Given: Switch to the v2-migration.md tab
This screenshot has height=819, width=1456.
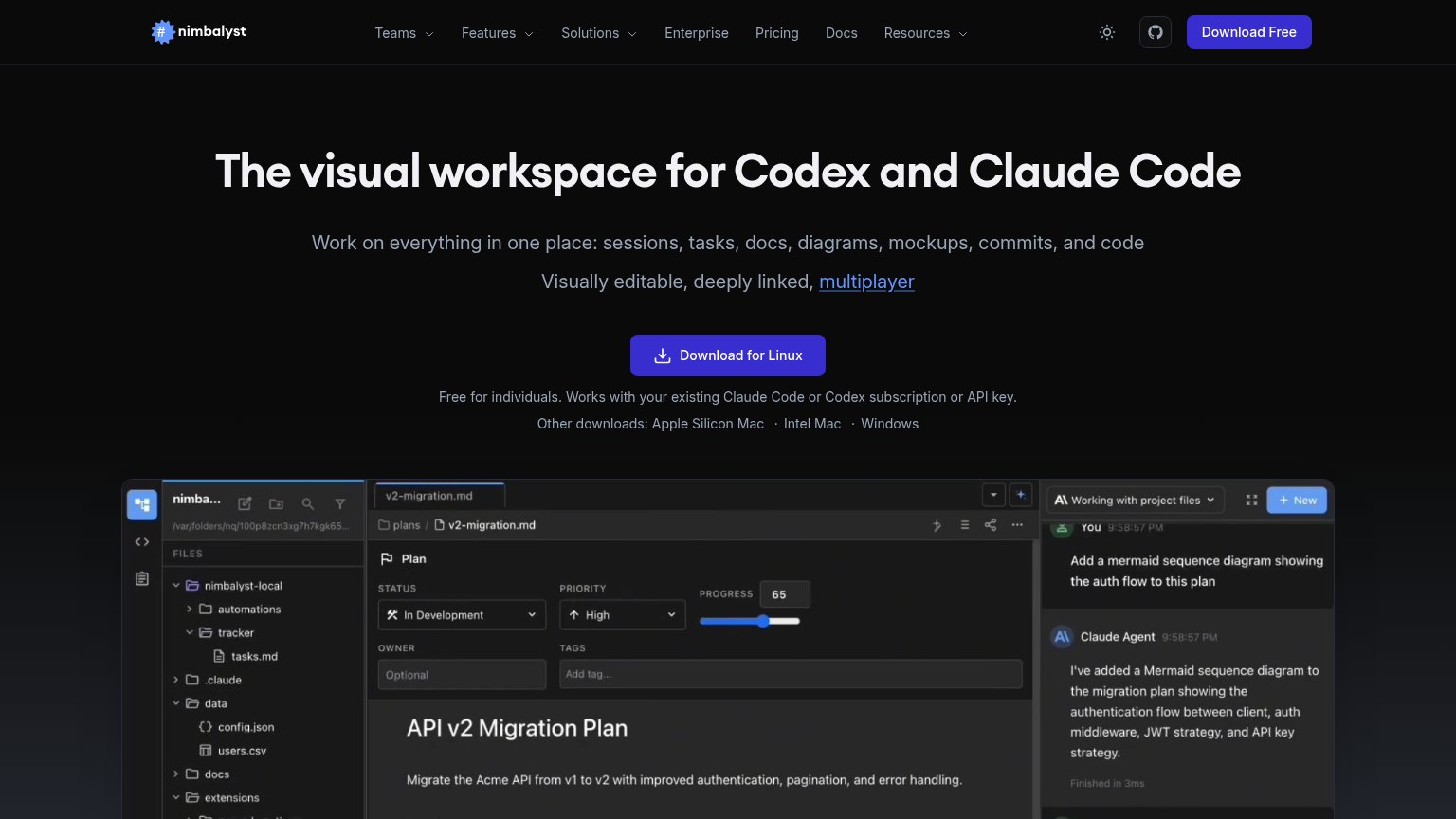Looking at the screenshot, I should coord(440,495).
